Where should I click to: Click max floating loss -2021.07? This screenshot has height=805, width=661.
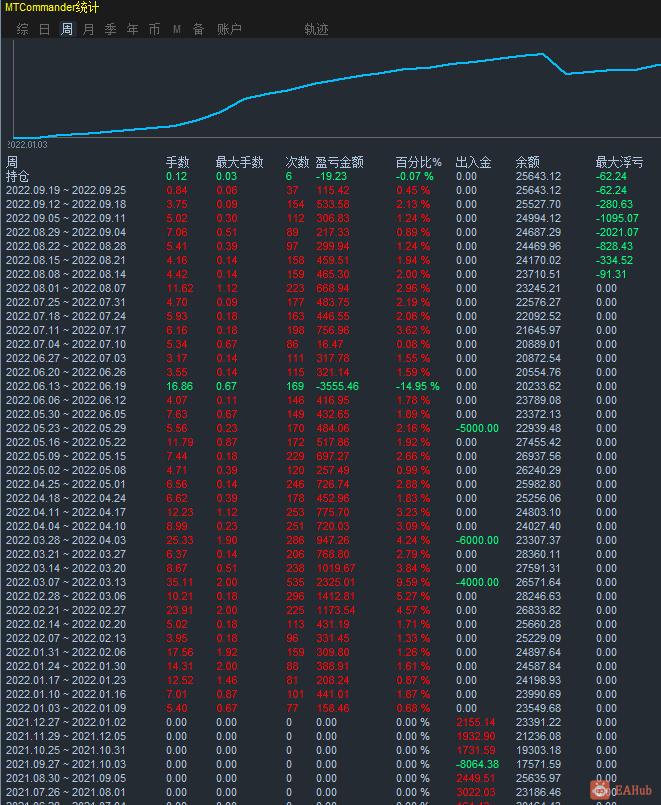click(617, 232)
